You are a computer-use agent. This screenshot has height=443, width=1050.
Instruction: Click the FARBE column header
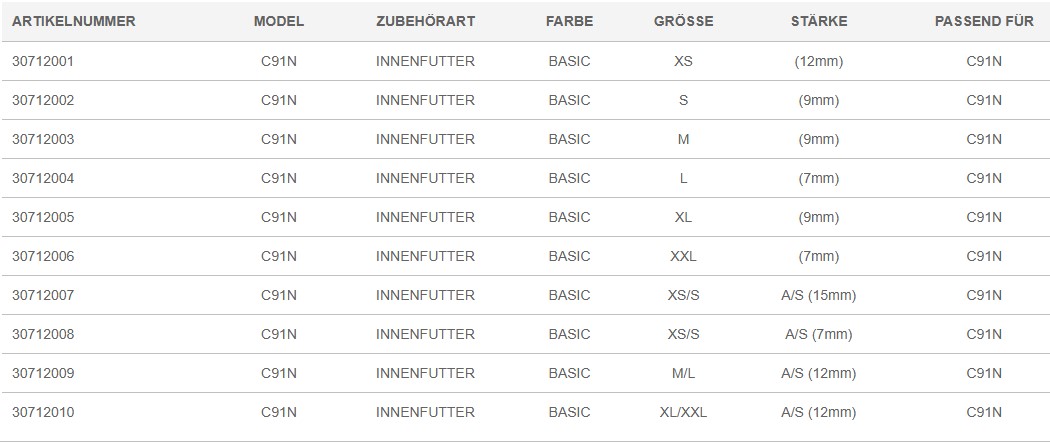tap(569, 21)
